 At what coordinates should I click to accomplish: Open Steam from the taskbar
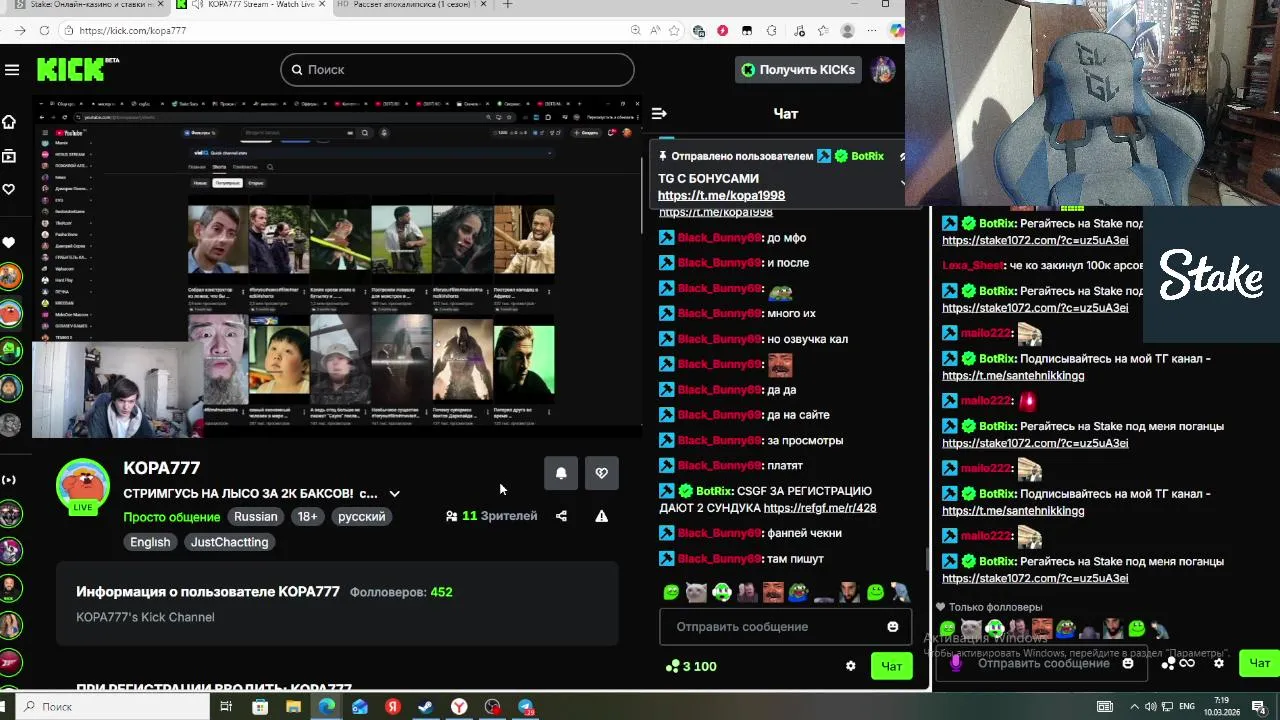425,707
